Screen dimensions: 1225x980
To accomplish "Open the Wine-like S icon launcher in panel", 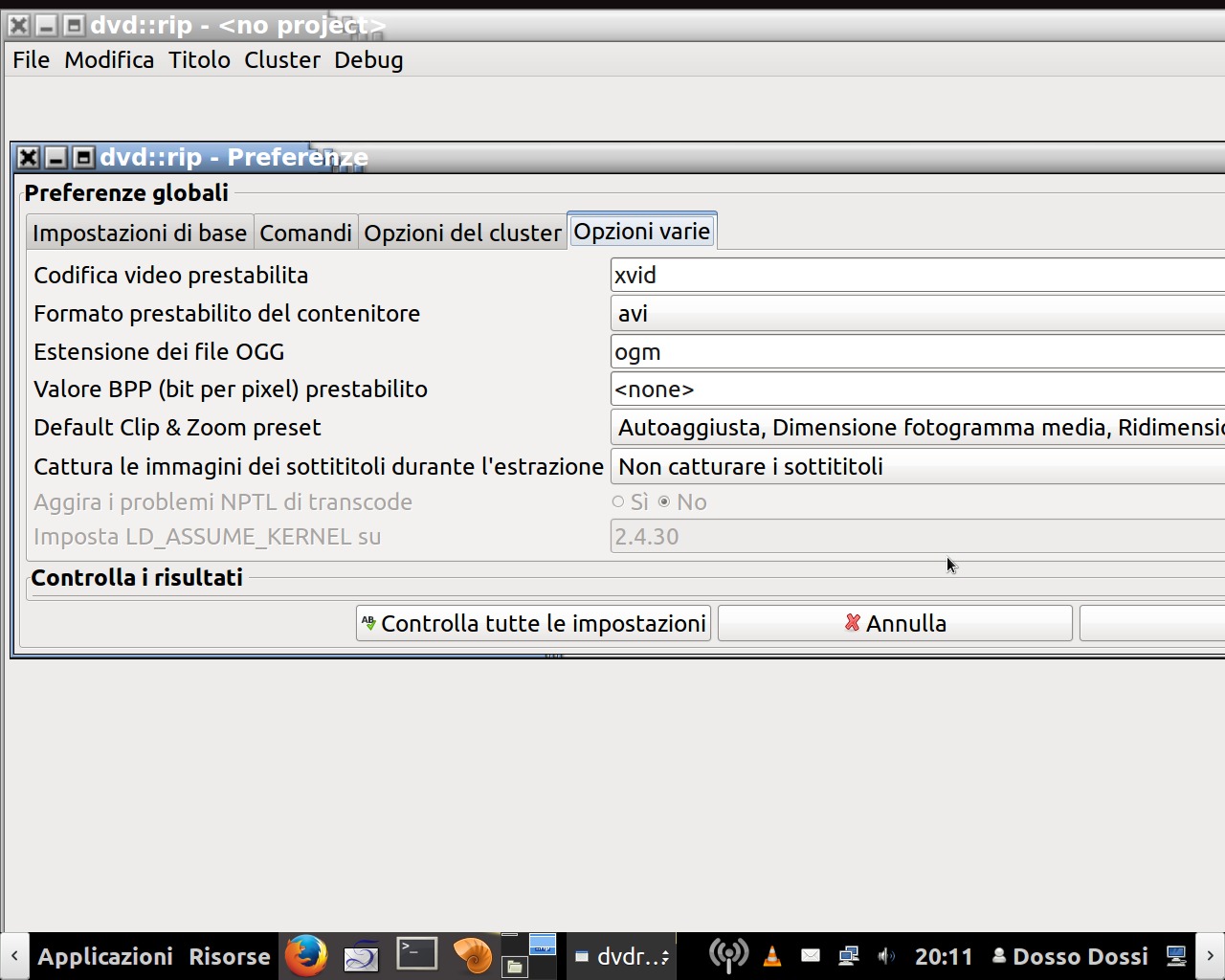I will pyautogui.click(x=362, y=955).
